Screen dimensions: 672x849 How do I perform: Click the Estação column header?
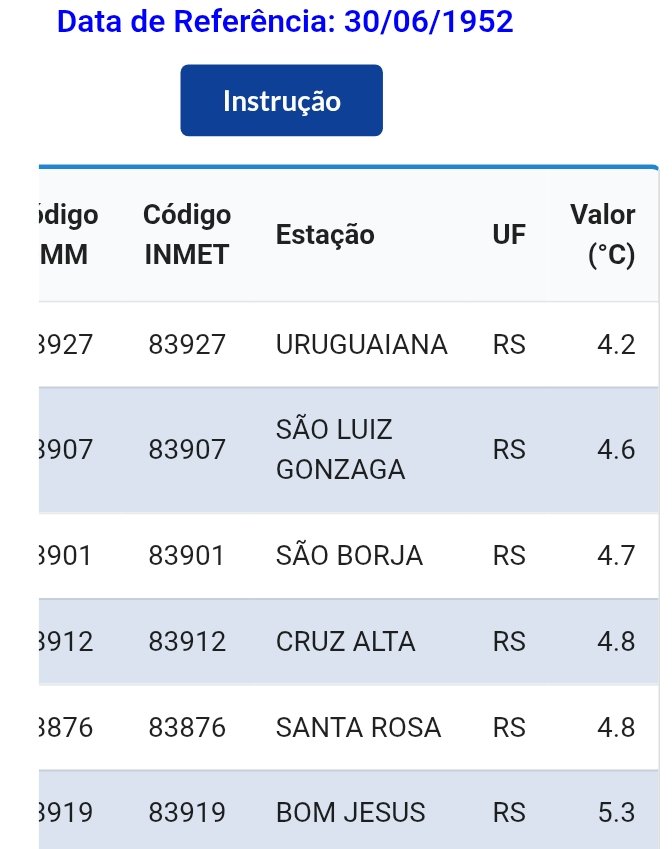tap(325, 234)
